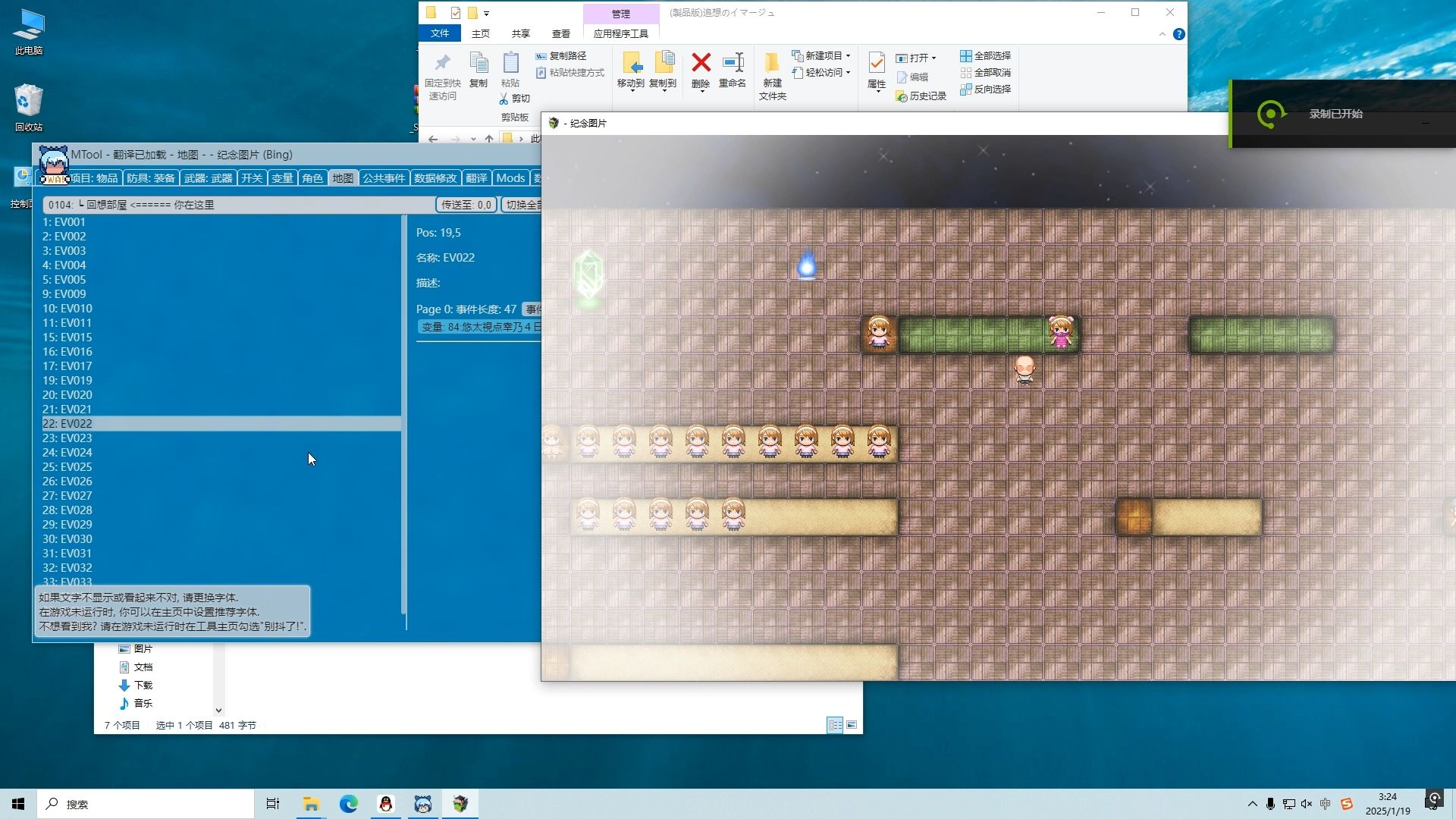Viewport: 1456px width, 819px height.
Task: Show hidden tray icons chevron
Action: [x=1252, y=804]
